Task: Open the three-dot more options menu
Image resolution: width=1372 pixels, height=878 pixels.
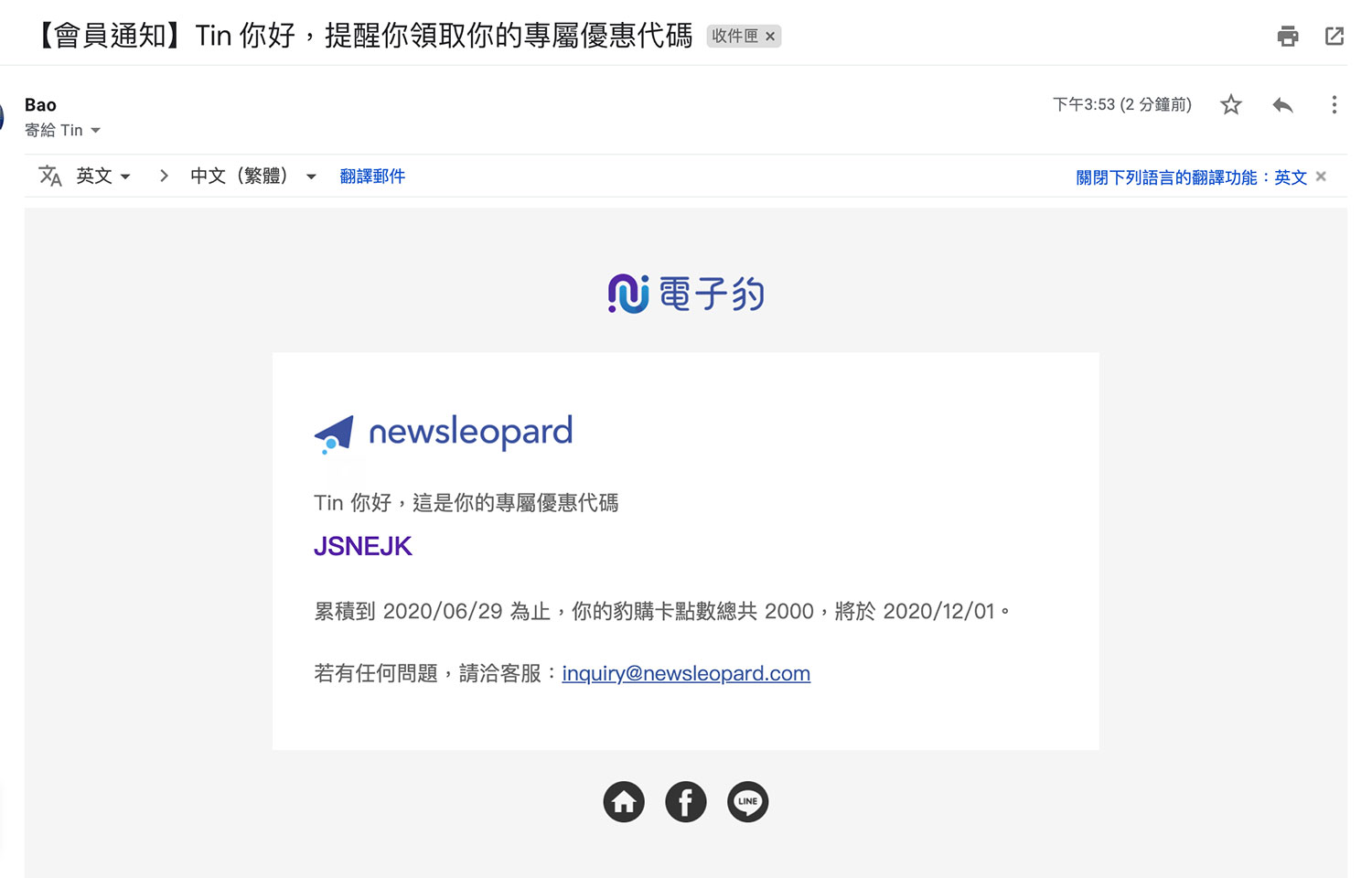Action: pyautogui.click(x=1334, y=105)
